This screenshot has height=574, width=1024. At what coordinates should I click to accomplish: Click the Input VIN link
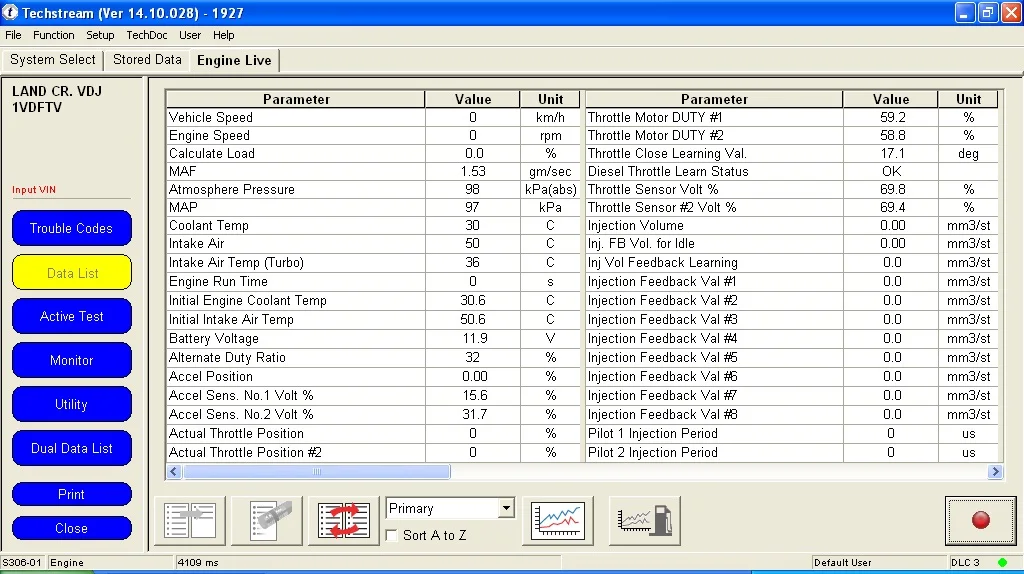[34, 189]
